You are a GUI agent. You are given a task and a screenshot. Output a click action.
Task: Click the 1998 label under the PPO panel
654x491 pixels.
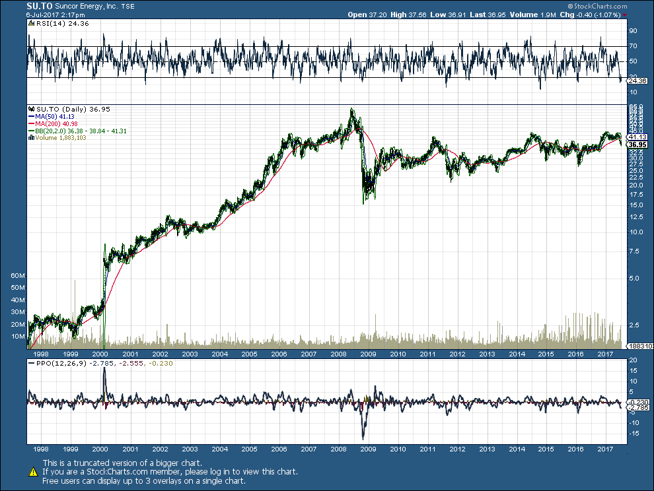41,450
